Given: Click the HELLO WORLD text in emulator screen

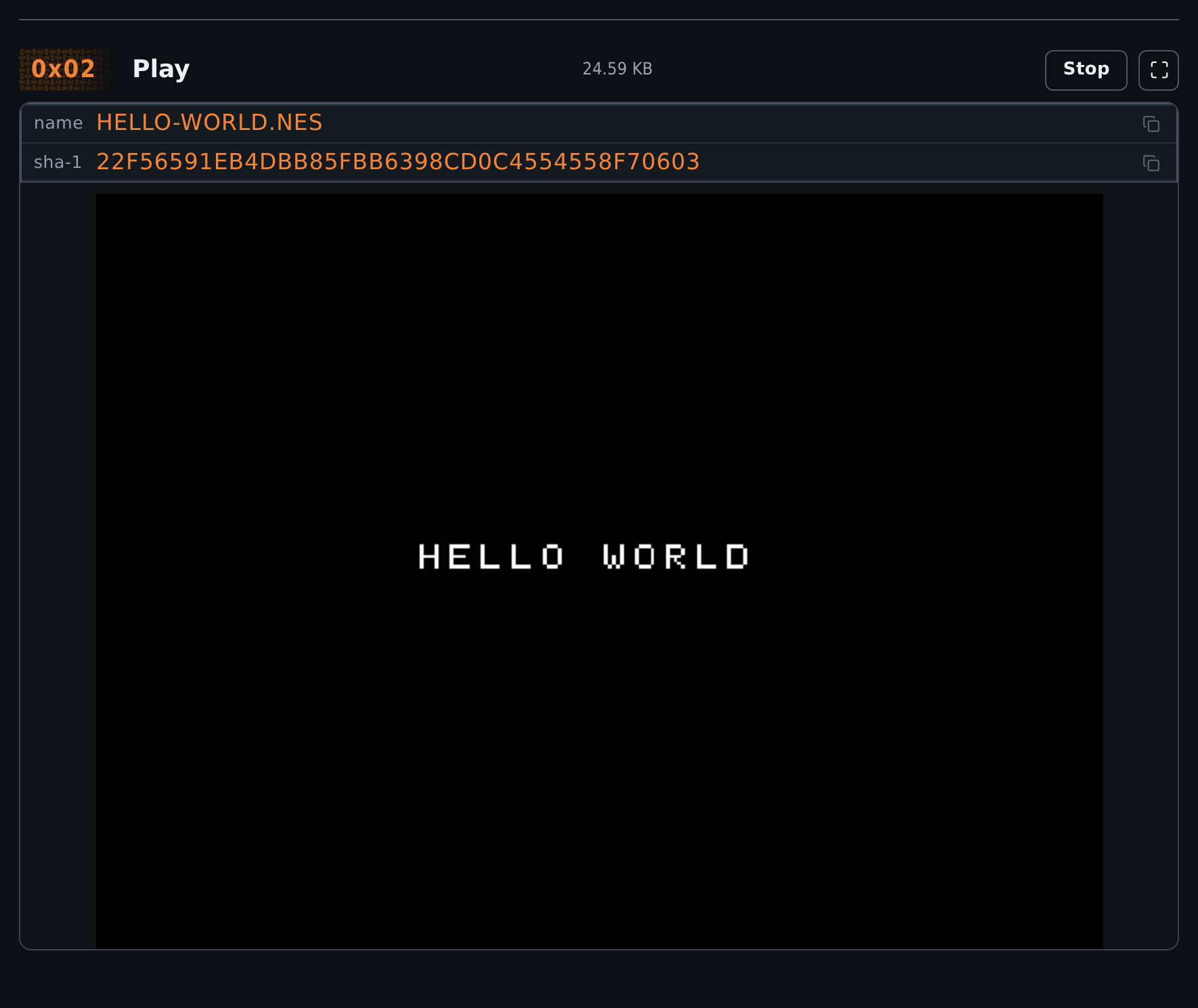Looking at the screenshot, I should click(x=583, y=556).
